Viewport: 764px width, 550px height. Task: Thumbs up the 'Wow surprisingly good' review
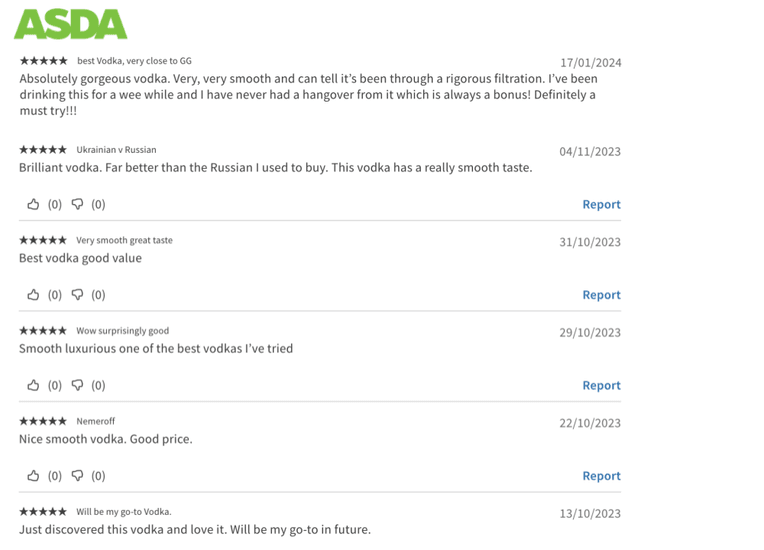pyautogui.click(x=33, y=385)
